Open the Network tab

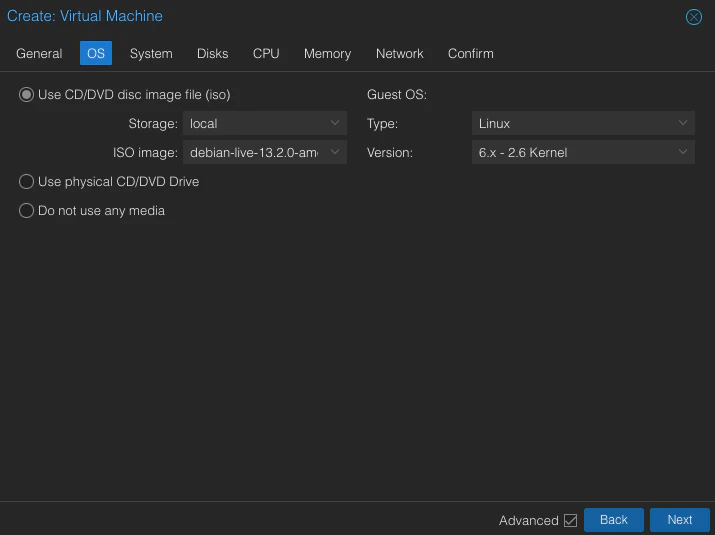tap(399, 53)
